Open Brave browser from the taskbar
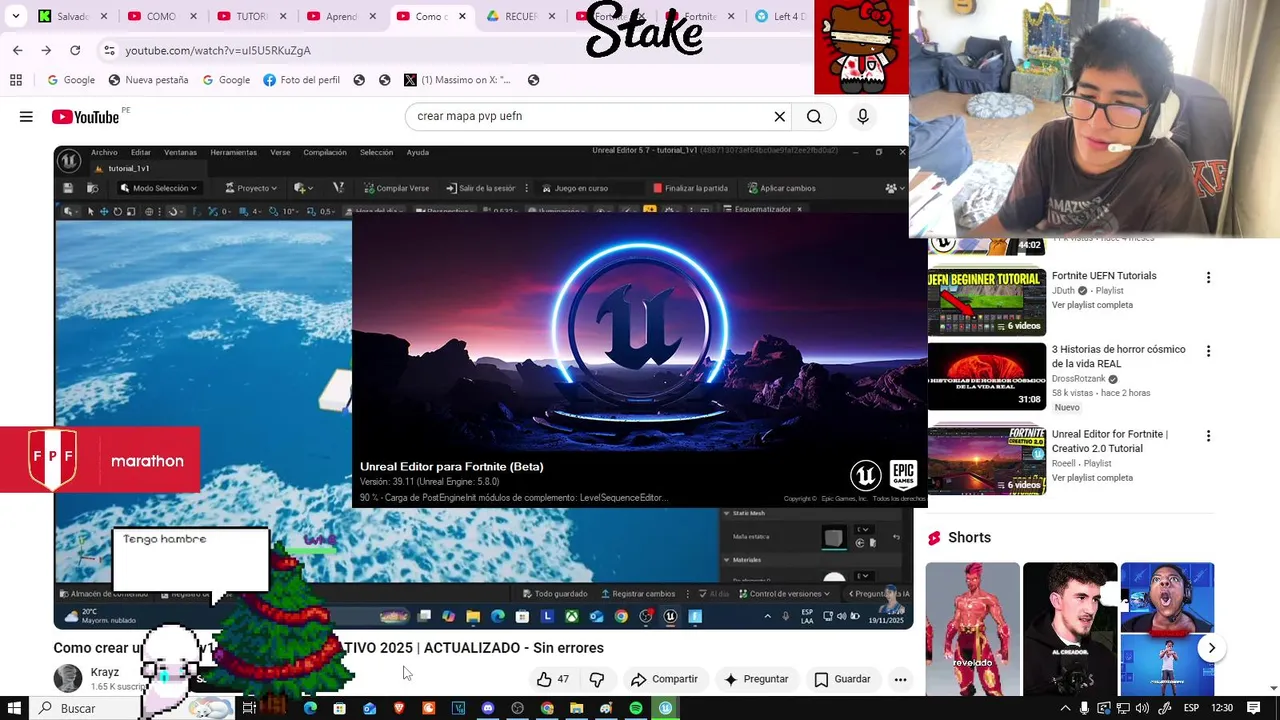This screenshot has height=720, width=1280. point(399,708)
